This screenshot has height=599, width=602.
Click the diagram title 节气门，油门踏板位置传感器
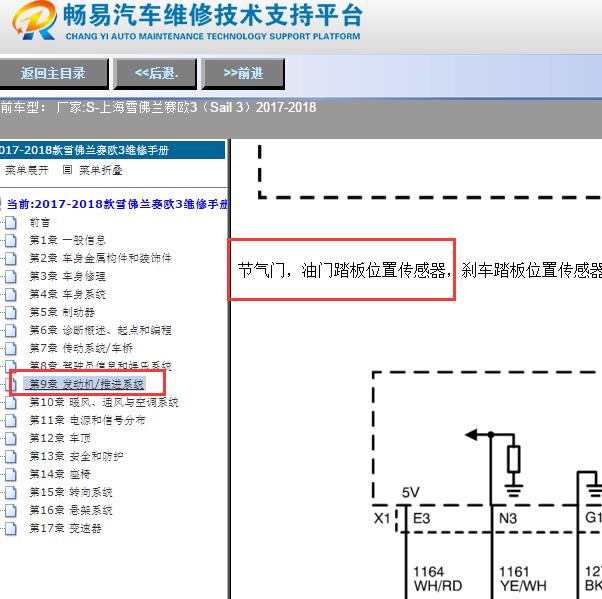[344, 270]
